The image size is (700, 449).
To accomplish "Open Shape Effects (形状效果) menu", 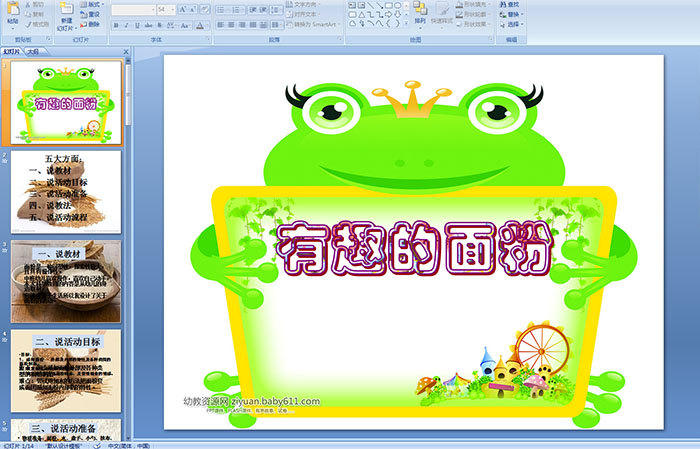I will 473,24.
